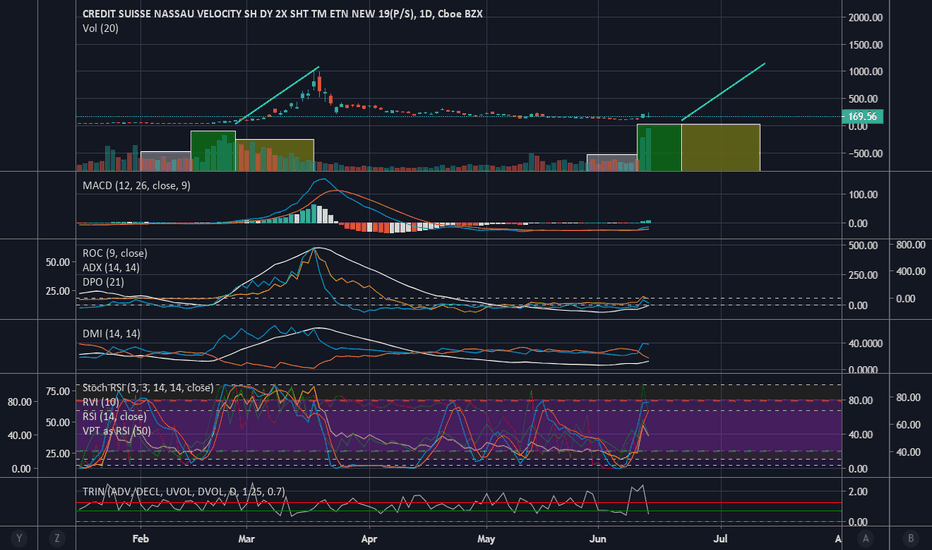Screen dimensions: 932x550
Task: Click the -500.00 price scale value
Action: (864, 153)
